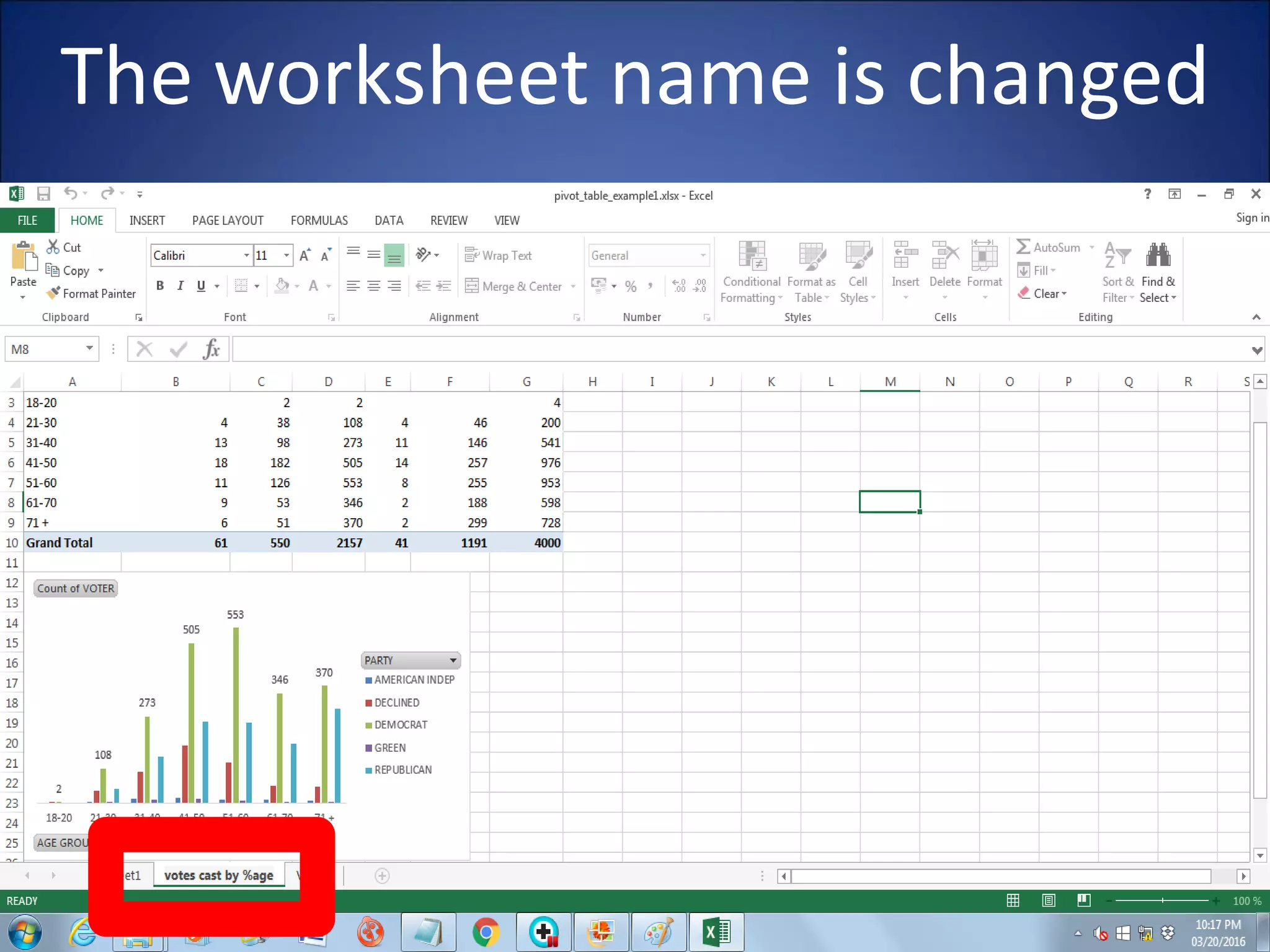Click the Decrease Indent icon

pyautogui.click(x=423, y=286)
